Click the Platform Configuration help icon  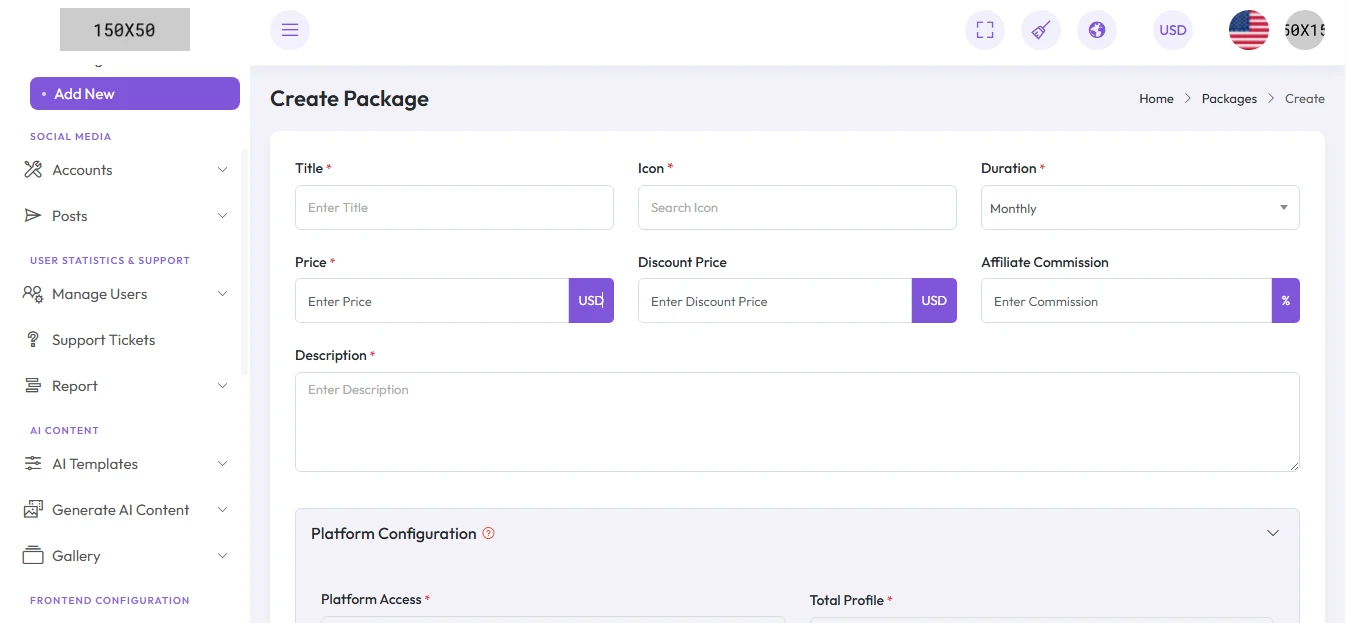click(488, 533)
